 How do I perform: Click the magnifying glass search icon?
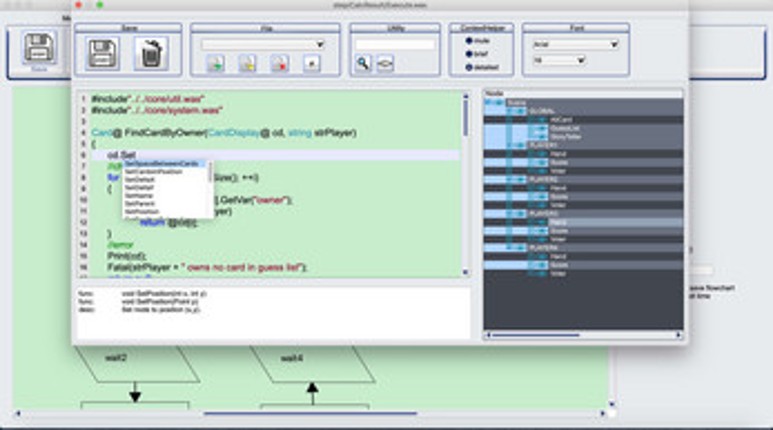click(363, 64)
